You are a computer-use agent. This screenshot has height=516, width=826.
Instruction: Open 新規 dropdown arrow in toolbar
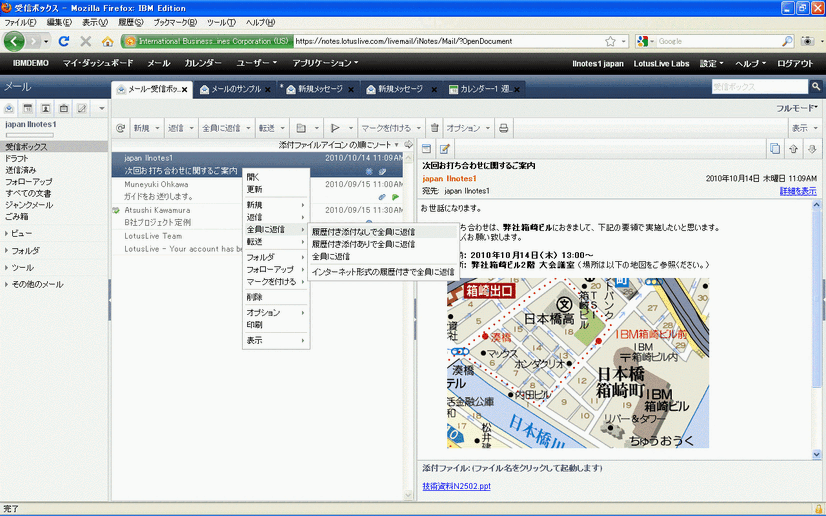(x=157, y=128)
